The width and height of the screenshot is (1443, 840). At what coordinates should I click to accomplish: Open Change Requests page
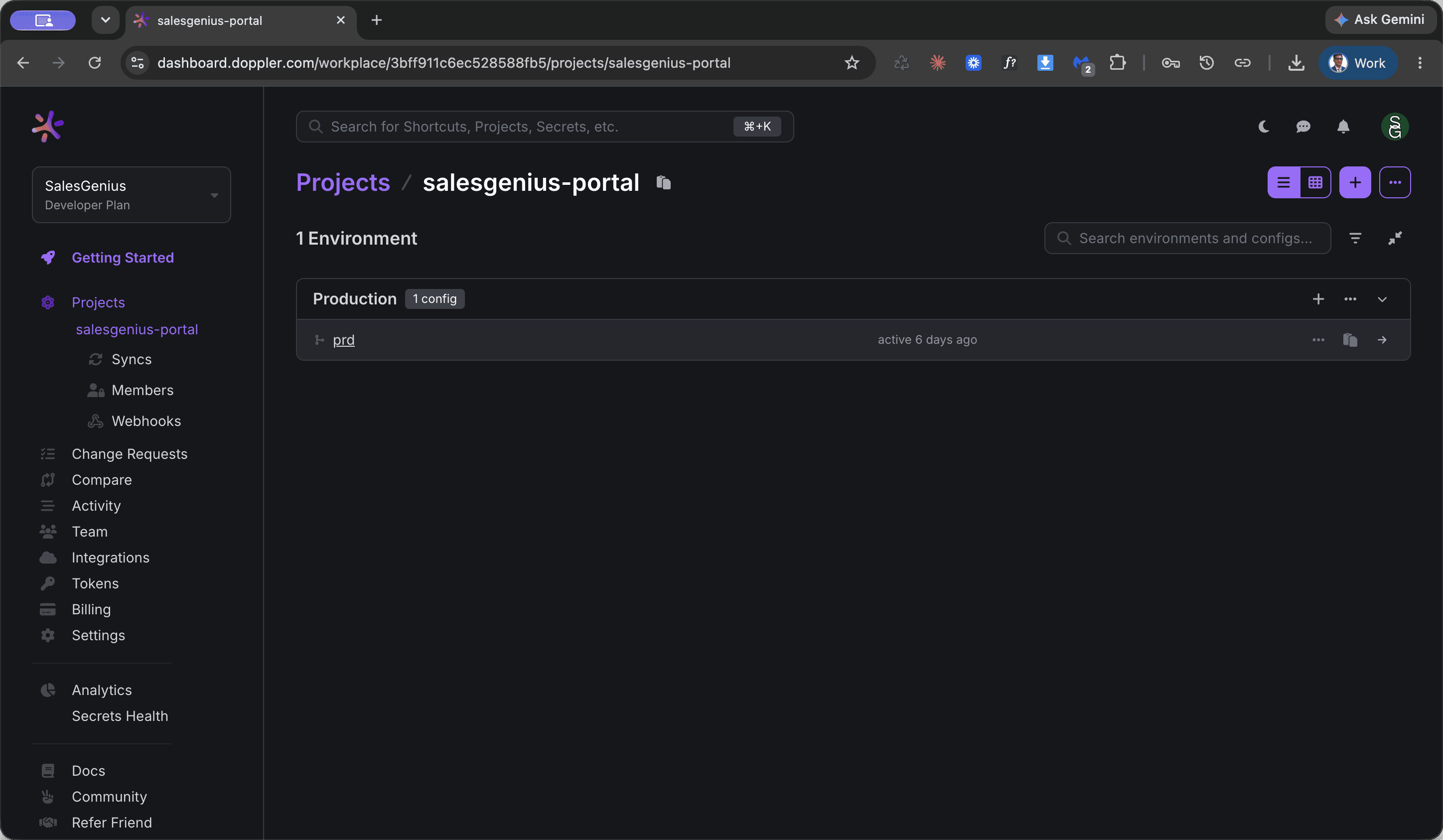coord(130,454)
